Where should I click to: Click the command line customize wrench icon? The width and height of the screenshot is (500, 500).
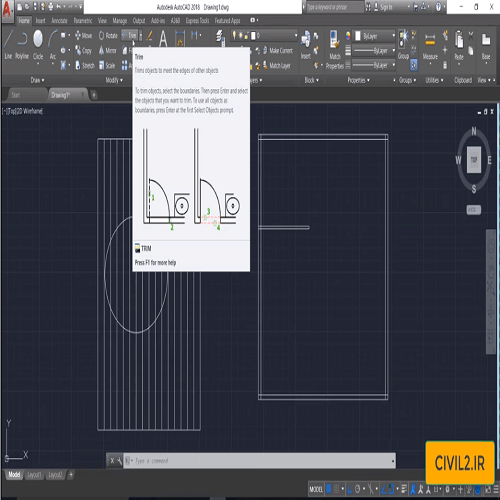[120, 461]
